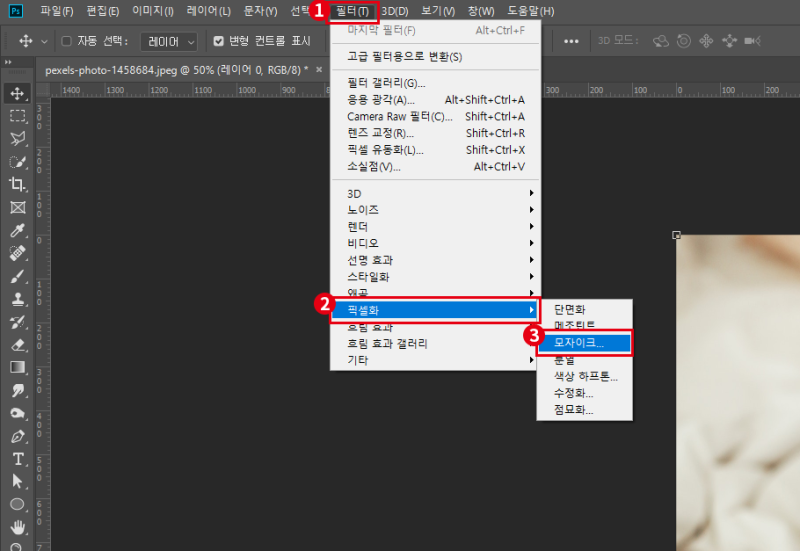The image size is (800, 551).
Task: Toggle the 변형 컨트롤 표시 checkbox
Action: (218, 41)
